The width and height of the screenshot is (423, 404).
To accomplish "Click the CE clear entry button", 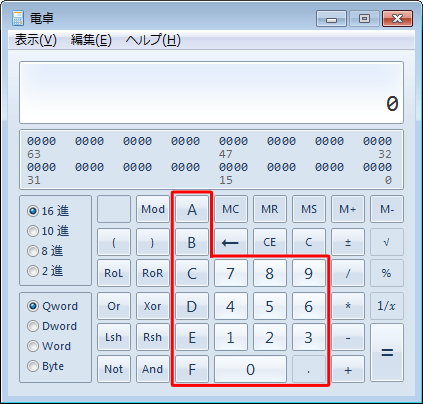I will [270, 242].
